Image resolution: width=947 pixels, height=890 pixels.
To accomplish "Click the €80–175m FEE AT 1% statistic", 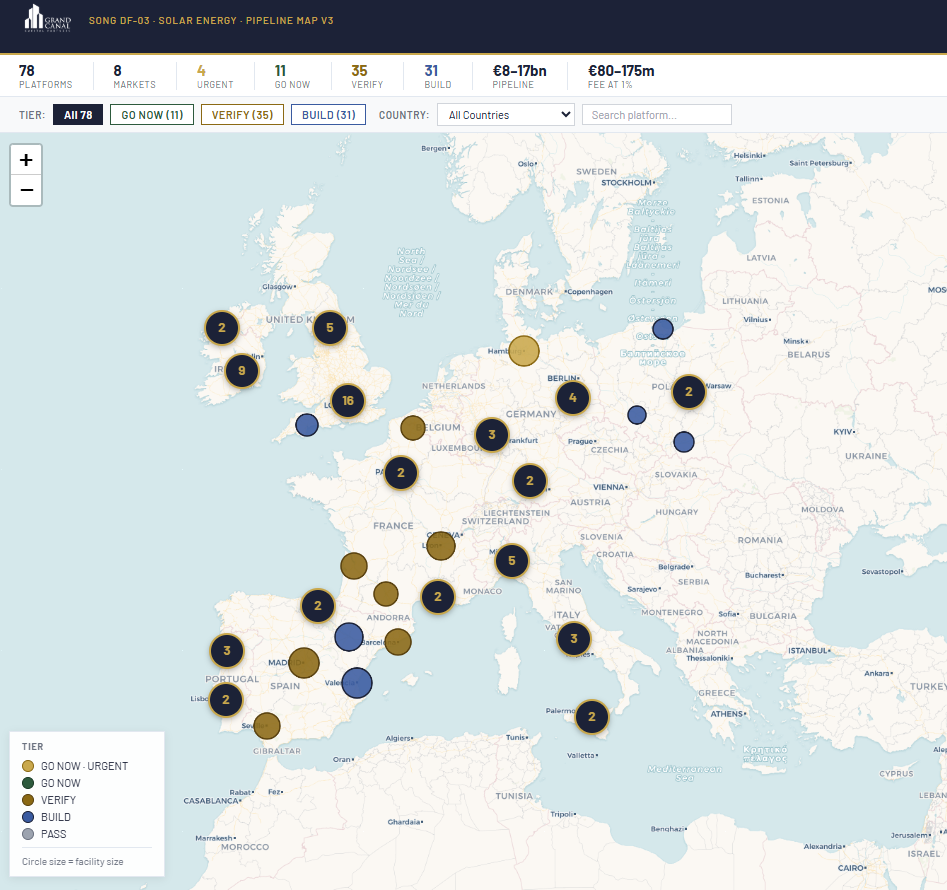I will [621, 77].
